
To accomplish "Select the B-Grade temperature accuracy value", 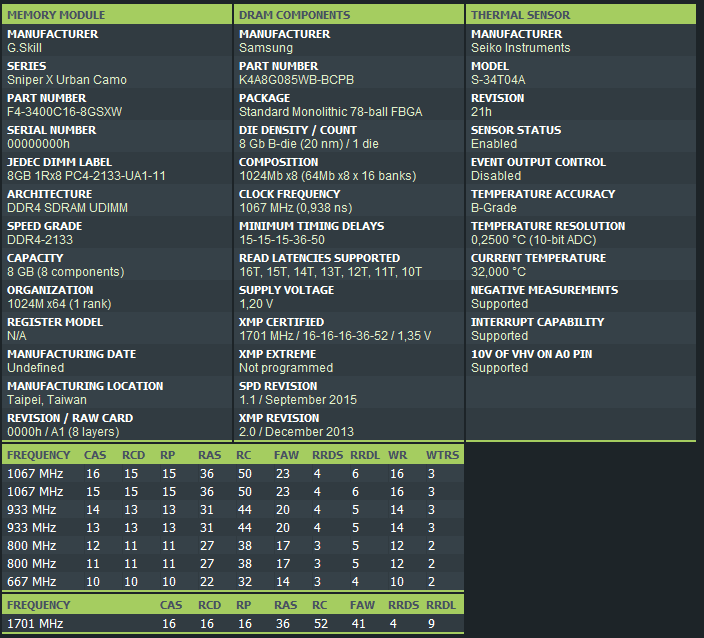I will point(494,208).
